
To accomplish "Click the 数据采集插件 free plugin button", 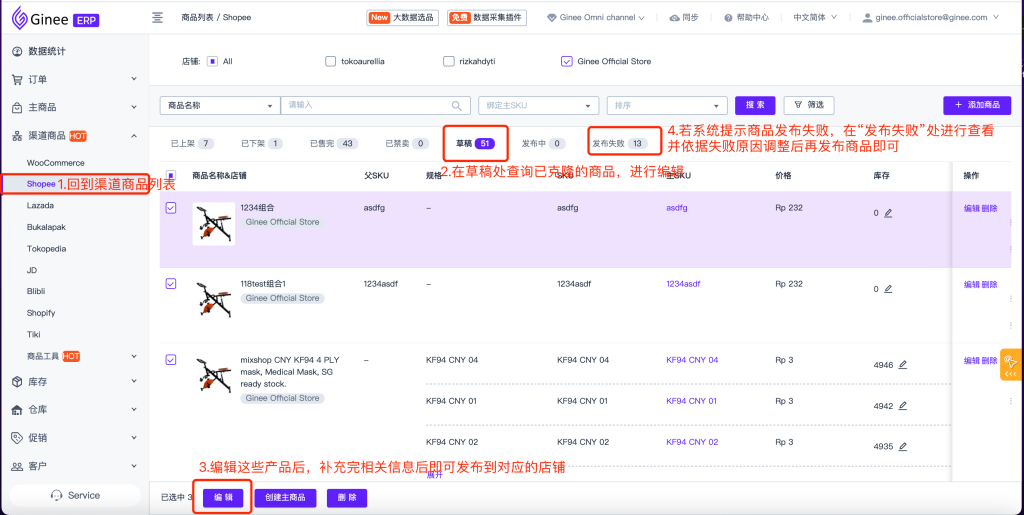I will [x=487, y=18].
